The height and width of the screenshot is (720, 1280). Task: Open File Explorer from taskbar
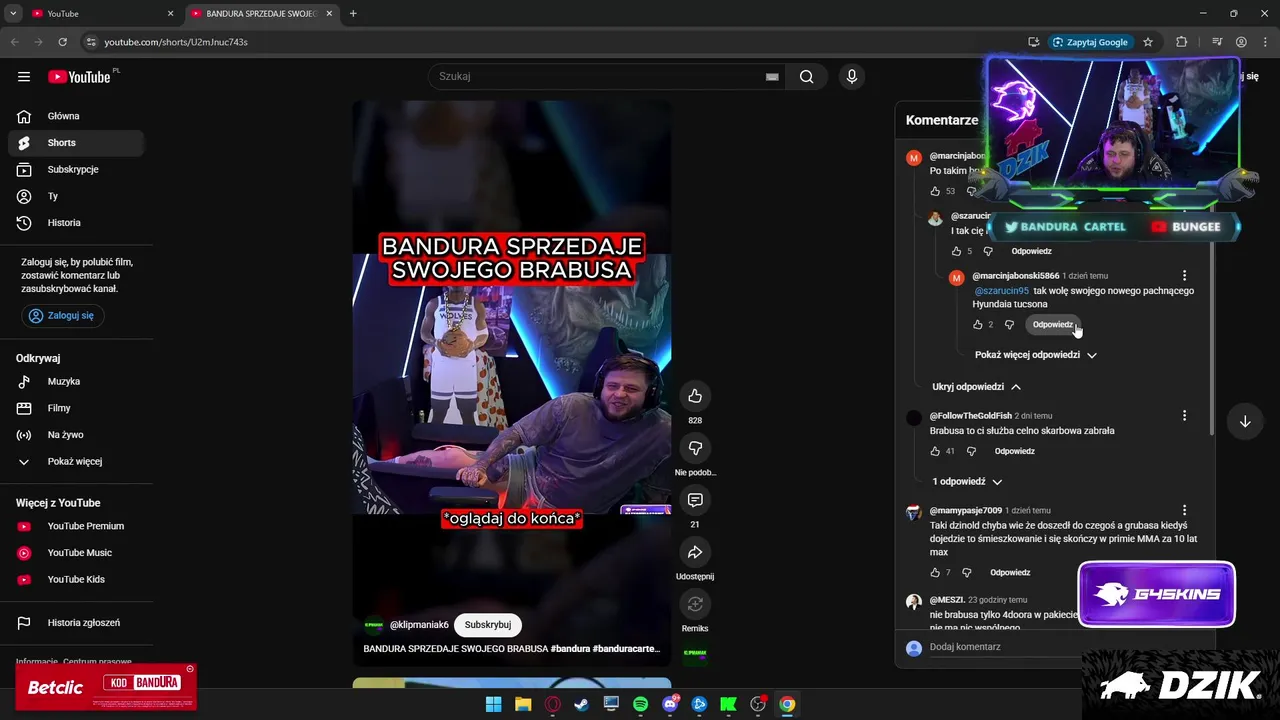[522, 704]
